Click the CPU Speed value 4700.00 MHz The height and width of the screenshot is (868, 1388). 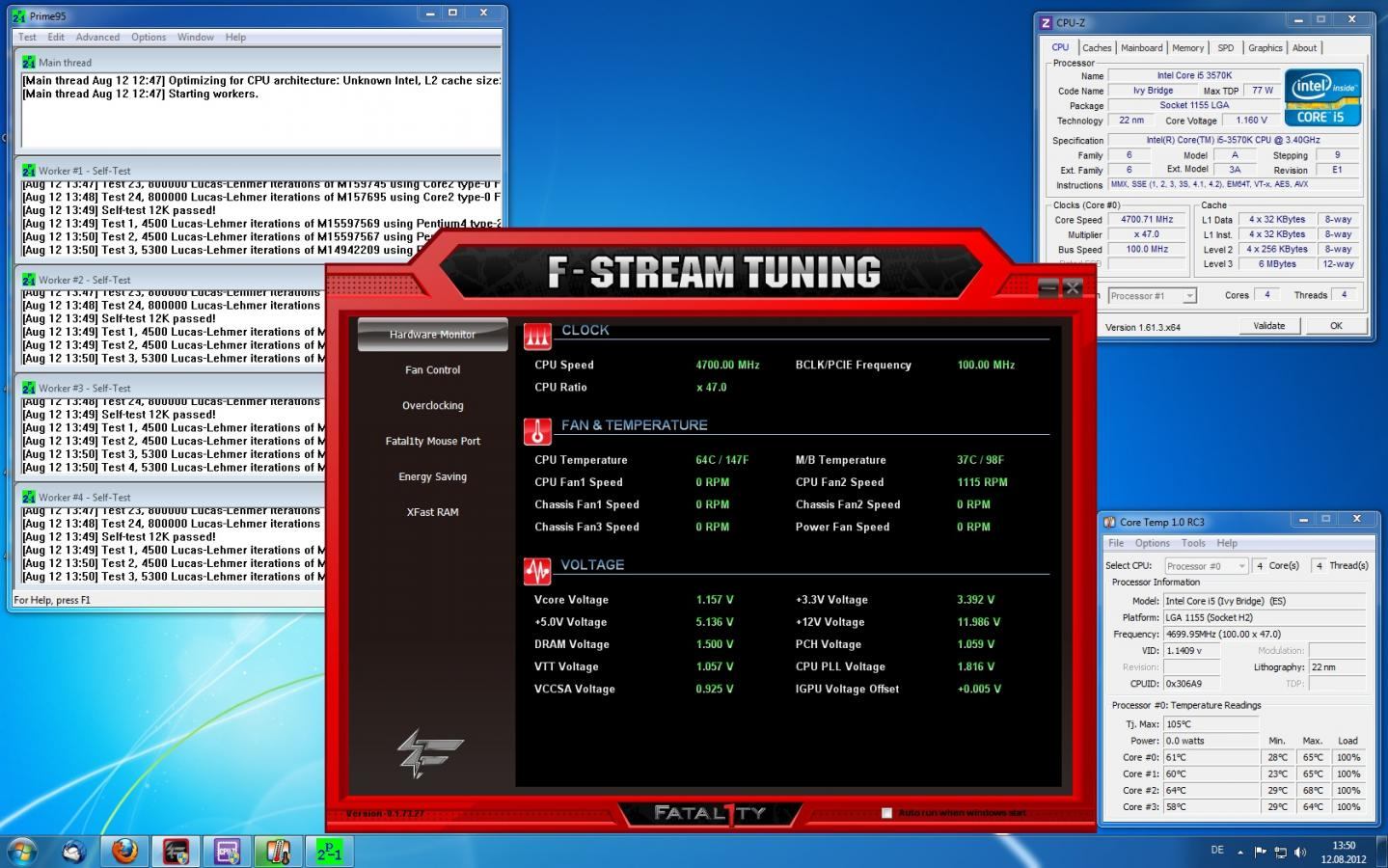727,365
